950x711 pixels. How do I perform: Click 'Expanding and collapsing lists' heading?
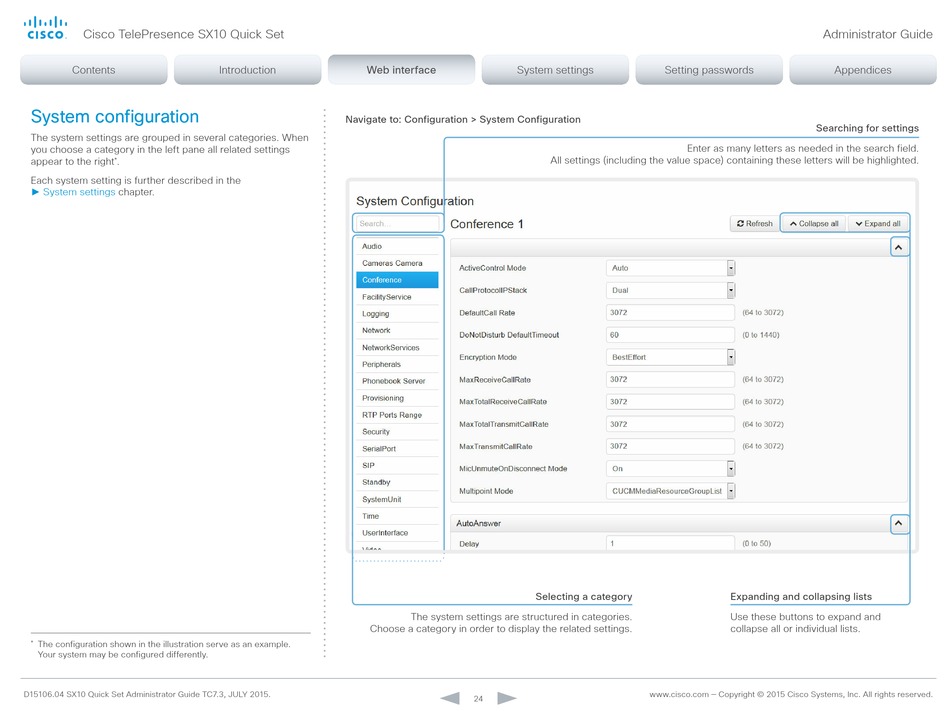(x=801, y=597)
